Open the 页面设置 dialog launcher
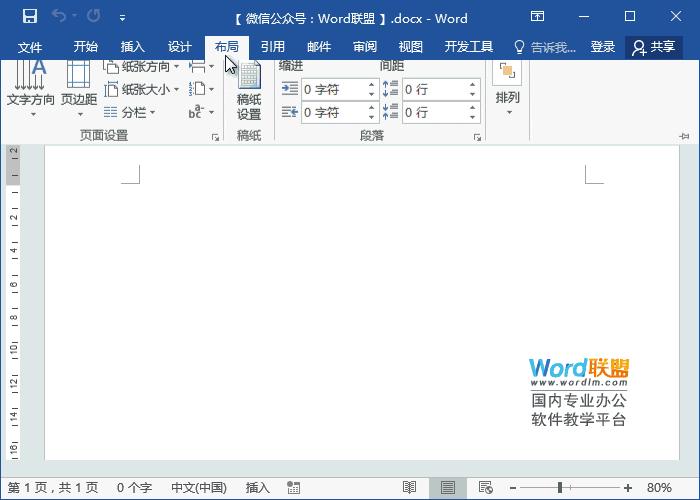This screenshot has width=700, height=500. [216, 137]
